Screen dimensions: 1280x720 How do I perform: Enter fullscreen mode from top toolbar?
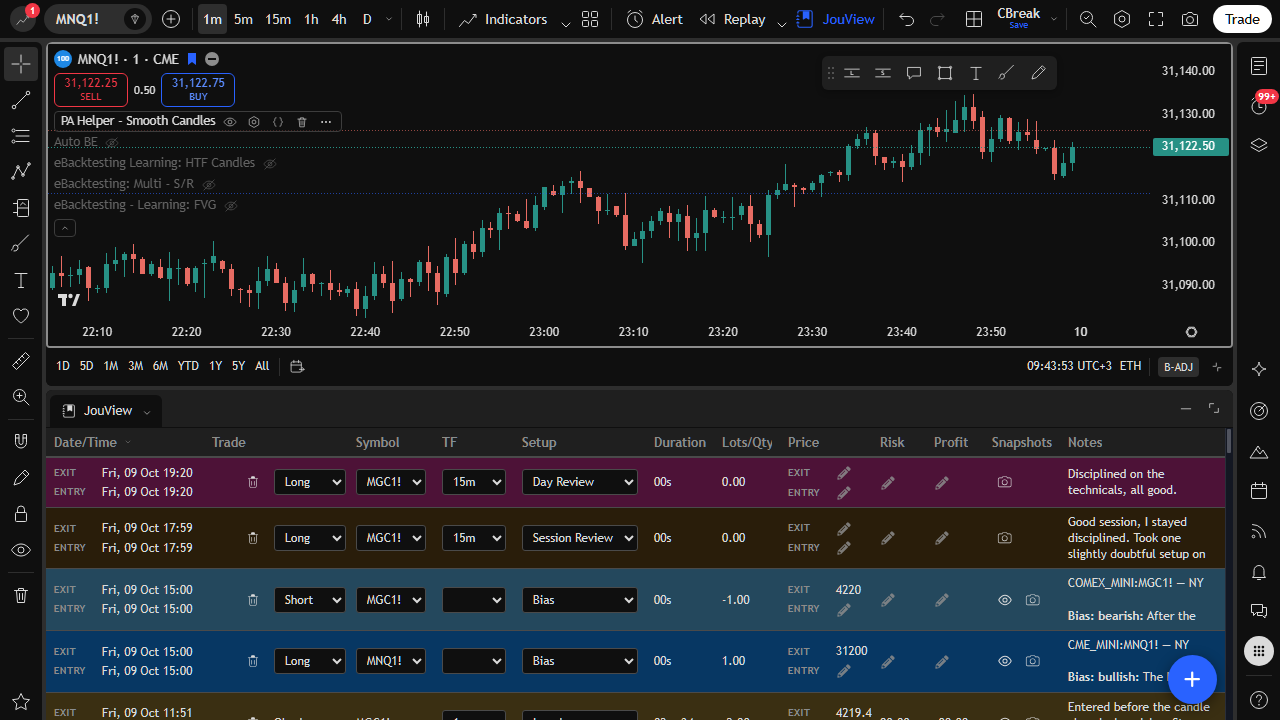click(x=1156, y=19)
